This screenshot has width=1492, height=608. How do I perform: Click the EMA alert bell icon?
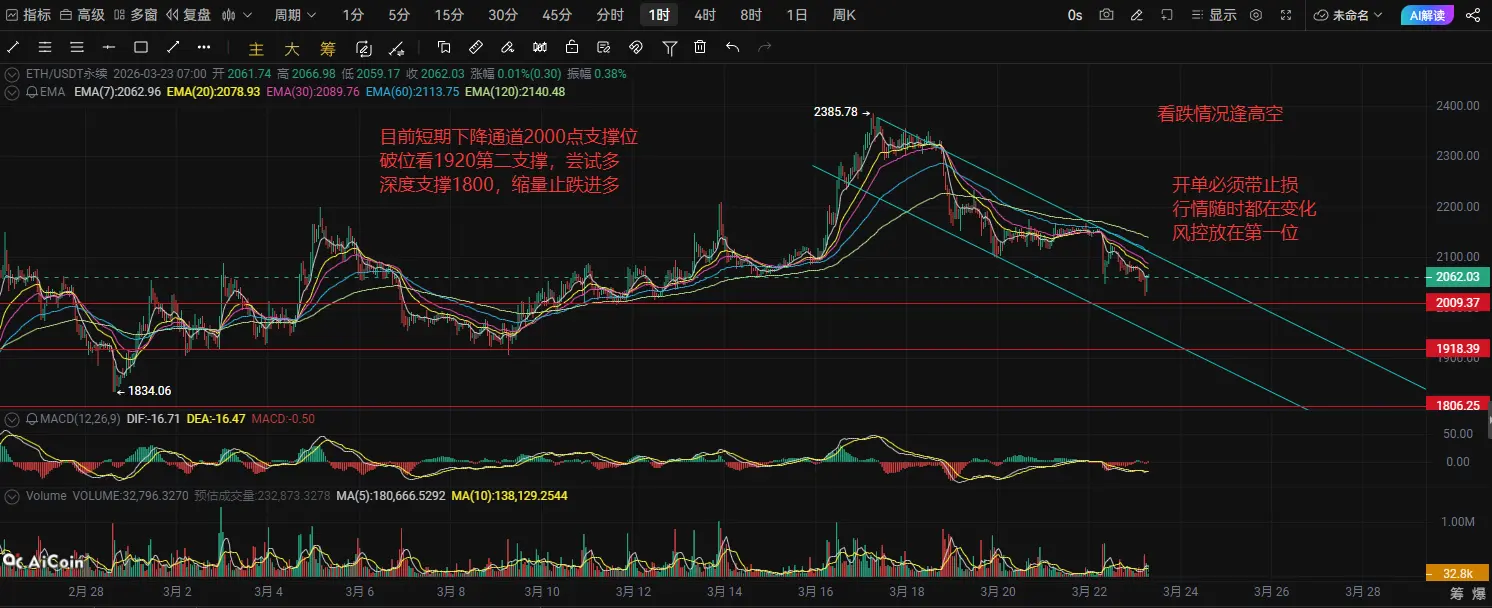(x=31, y=92)
